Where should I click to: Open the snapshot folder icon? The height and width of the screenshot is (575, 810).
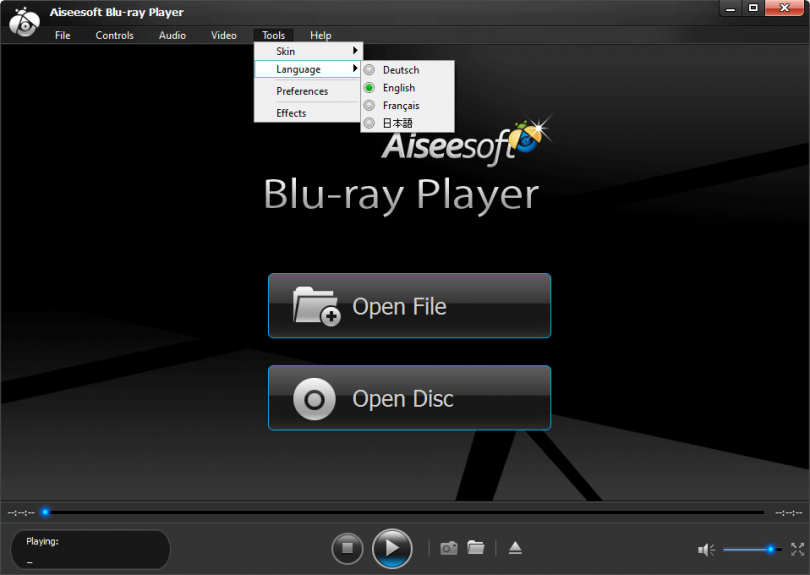click(x=476, y=547)
